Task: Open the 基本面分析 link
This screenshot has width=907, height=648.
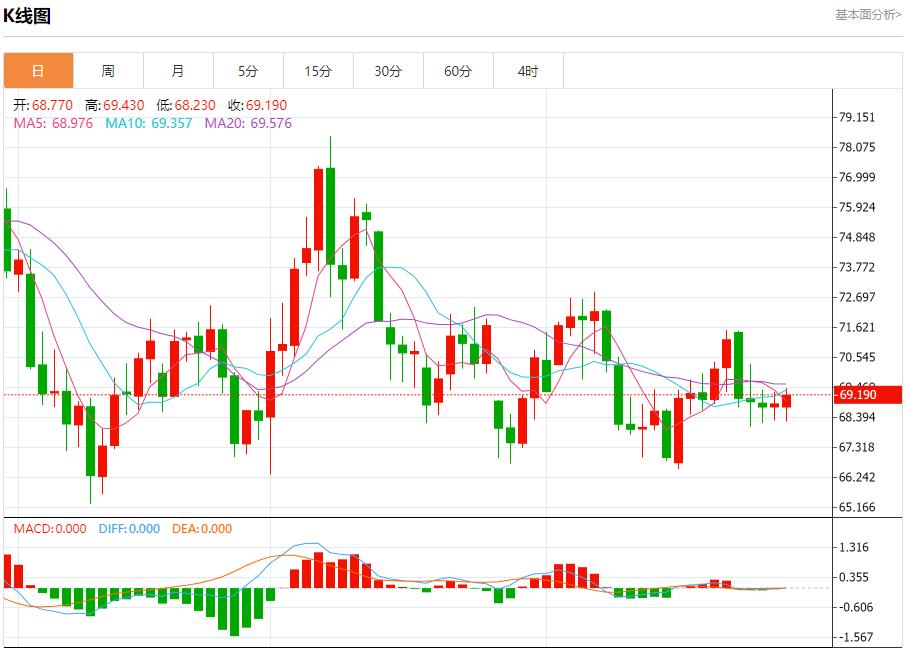Action: click(867, 14)
